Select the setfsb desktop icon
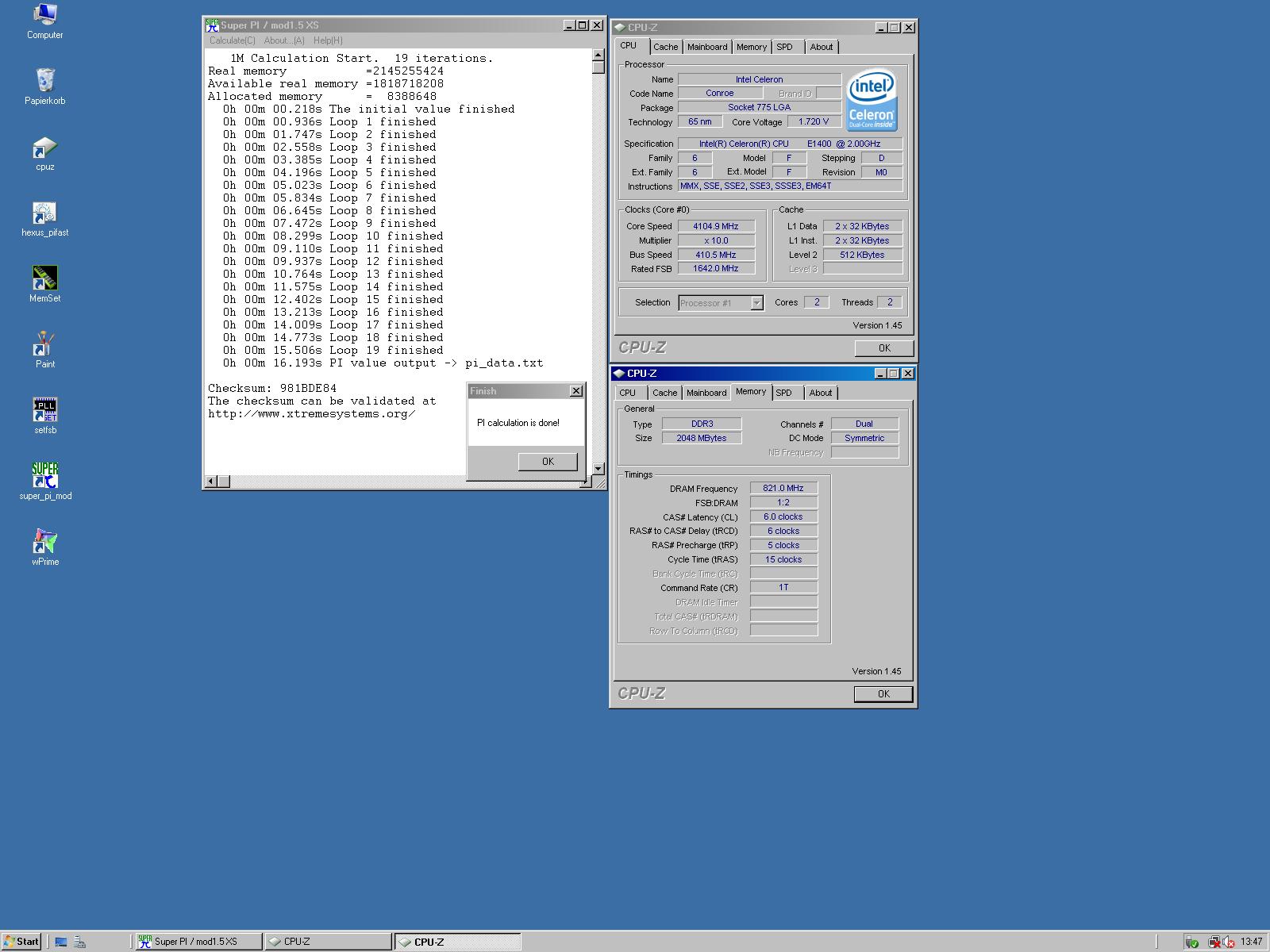The height and width of the screenshot is (952, 1270). coord(44,416)
